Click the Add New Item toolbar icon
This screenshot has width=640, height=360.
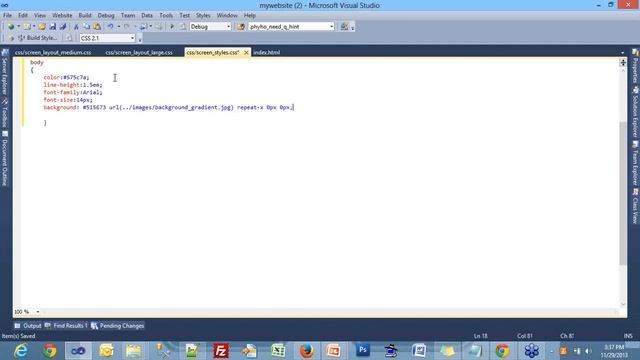[x=27, y=27]
